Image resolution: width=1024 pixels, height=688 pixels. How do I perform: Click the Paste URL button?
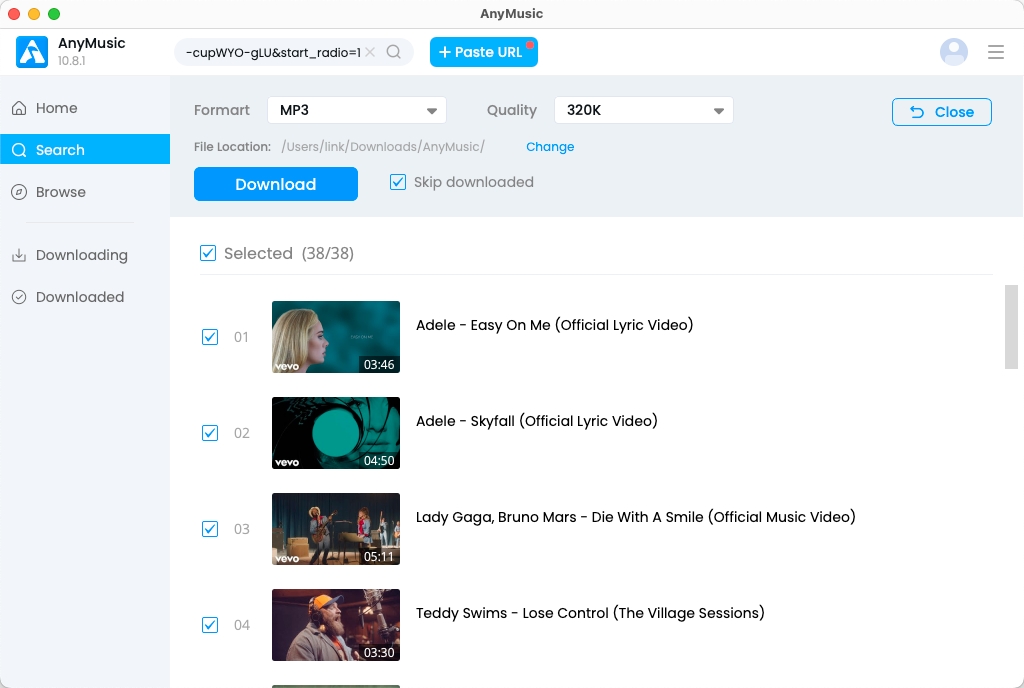[x=484, y=52]
